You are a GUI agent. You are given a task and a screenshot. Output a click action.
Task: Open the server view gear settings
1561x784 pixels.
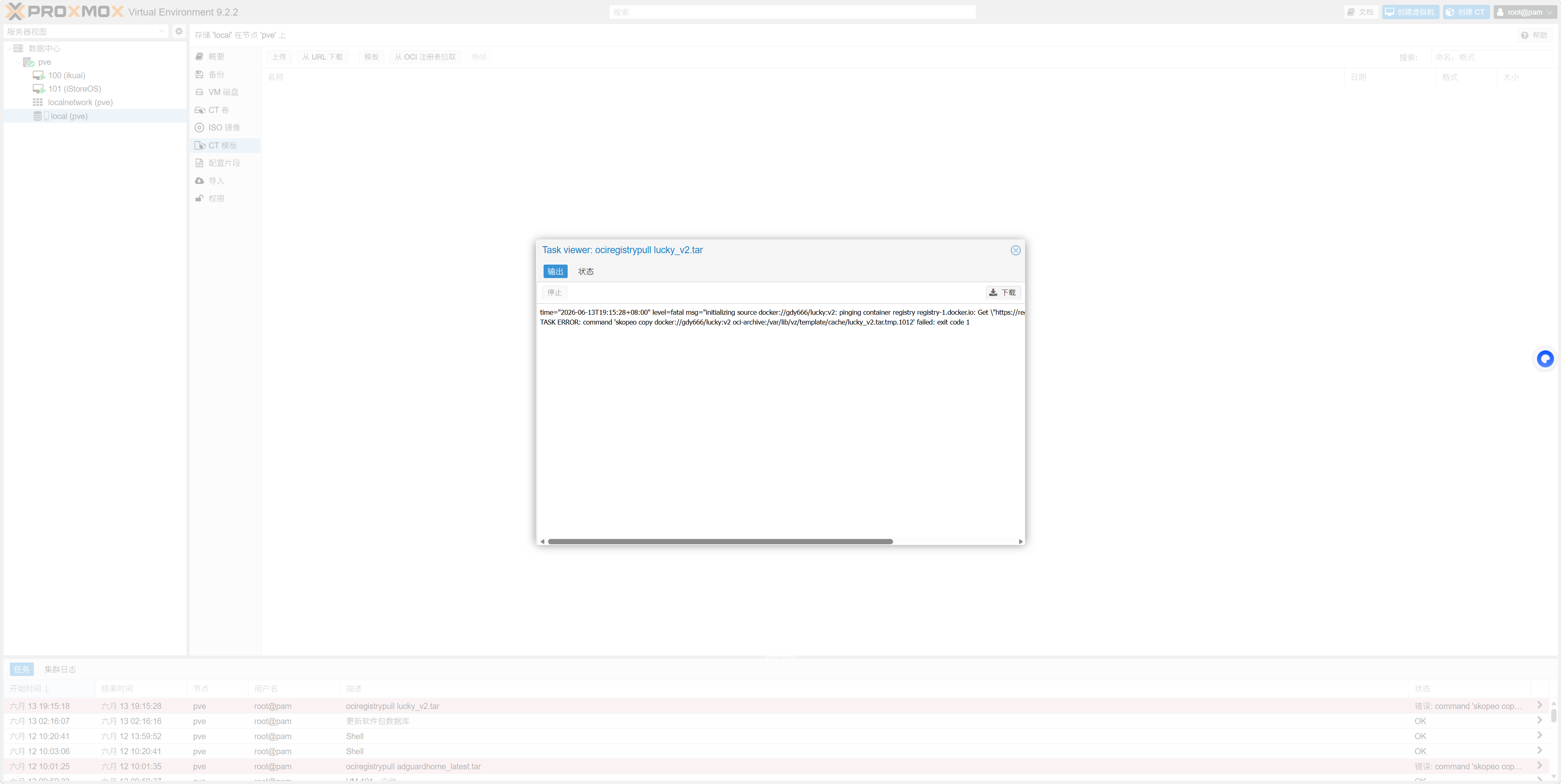click(x=179, y=31)
